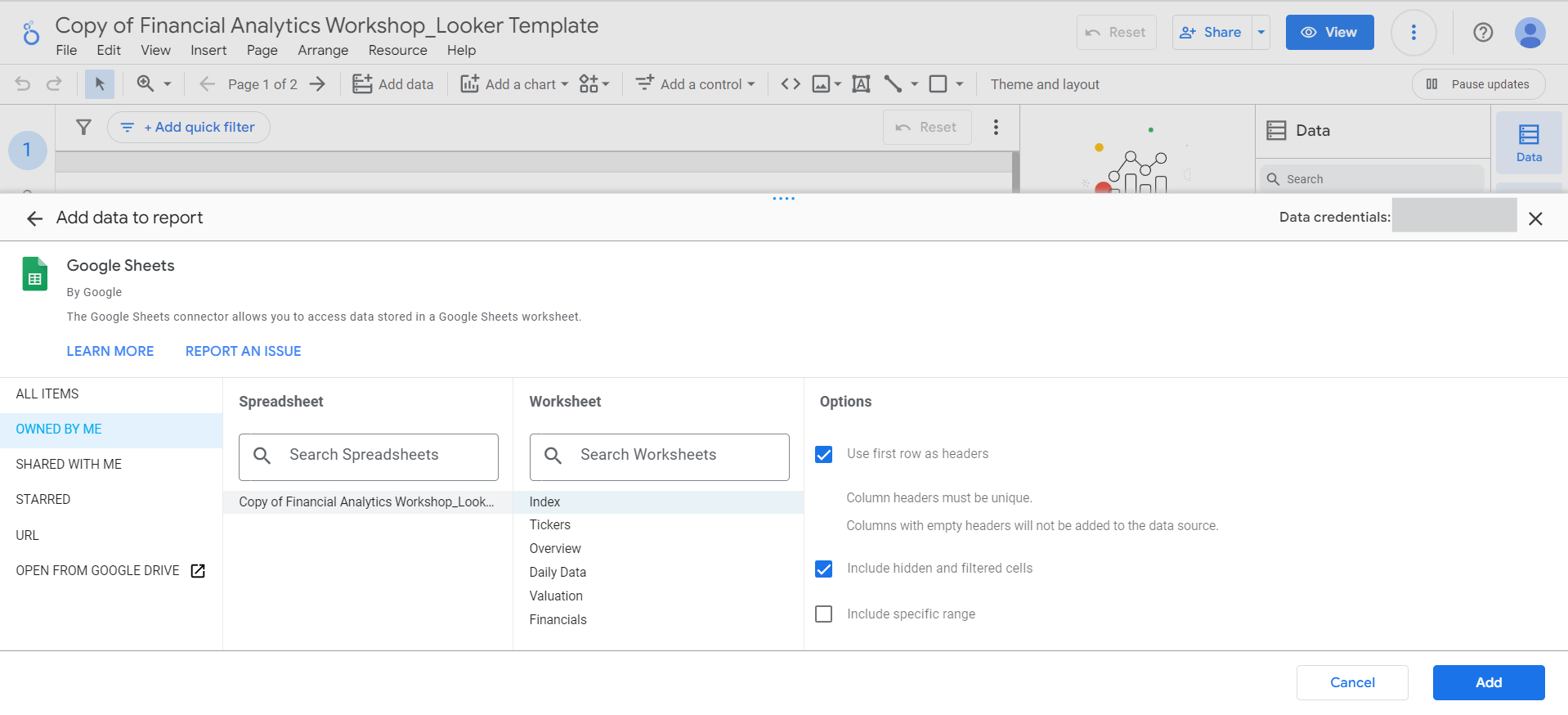
Task: Click the LEARN MORE link
Action: (x=110, y=351)
